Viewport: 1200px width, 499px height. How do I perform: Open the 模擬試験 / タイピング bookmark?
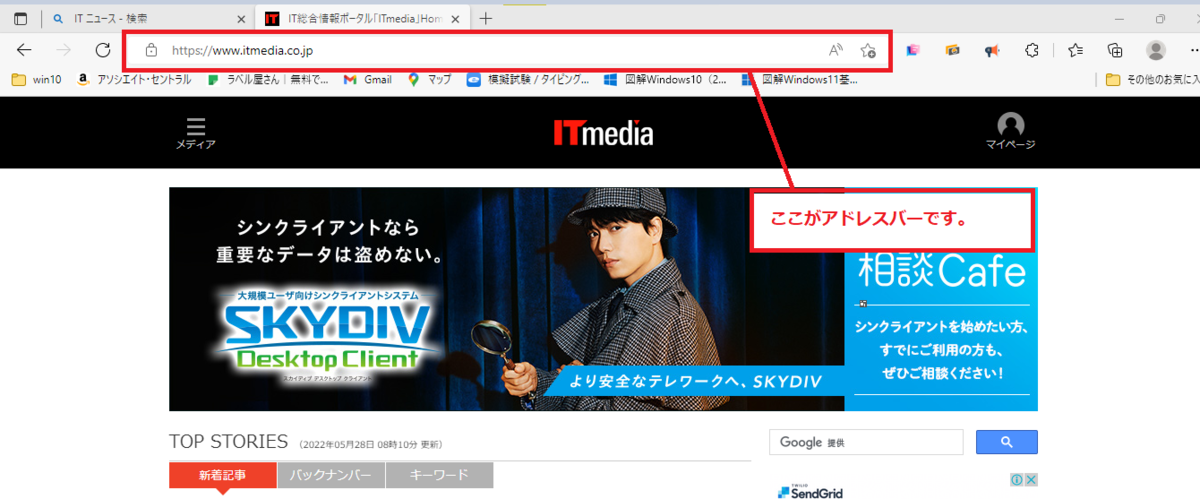coord(529,80)
